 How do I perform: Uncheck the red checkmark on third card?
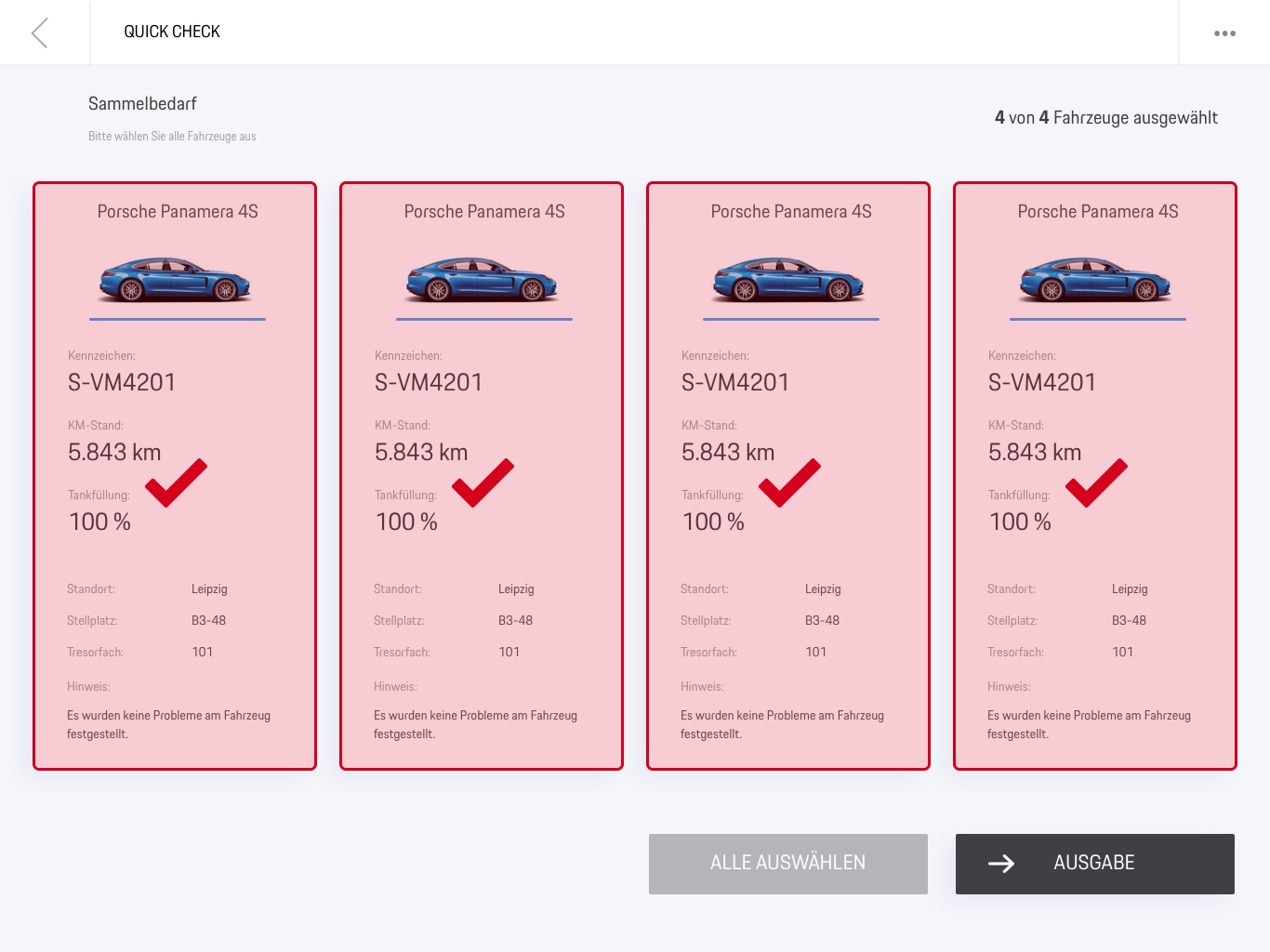click(789, 483)
